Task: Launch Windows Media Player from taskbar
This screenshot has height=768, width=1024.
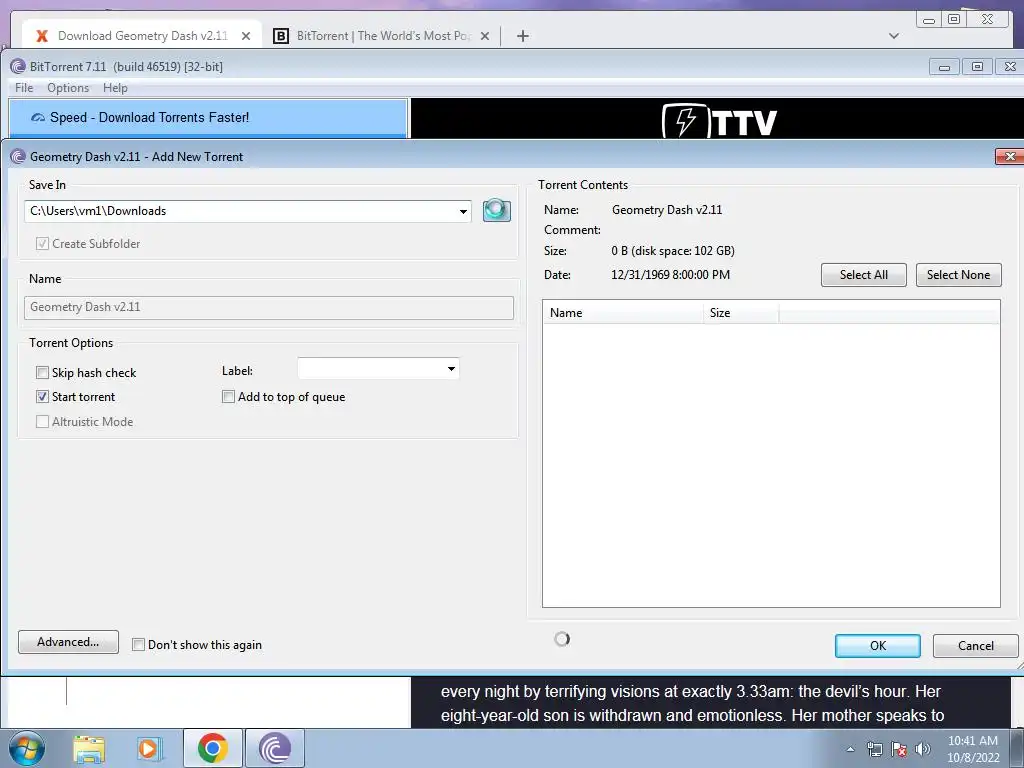Action: [148, 748]
